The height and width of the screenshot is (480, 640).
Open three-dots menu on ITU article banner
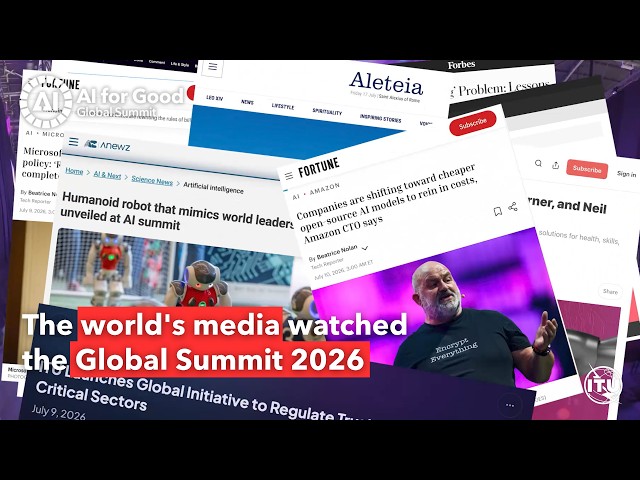click(510, 405)
